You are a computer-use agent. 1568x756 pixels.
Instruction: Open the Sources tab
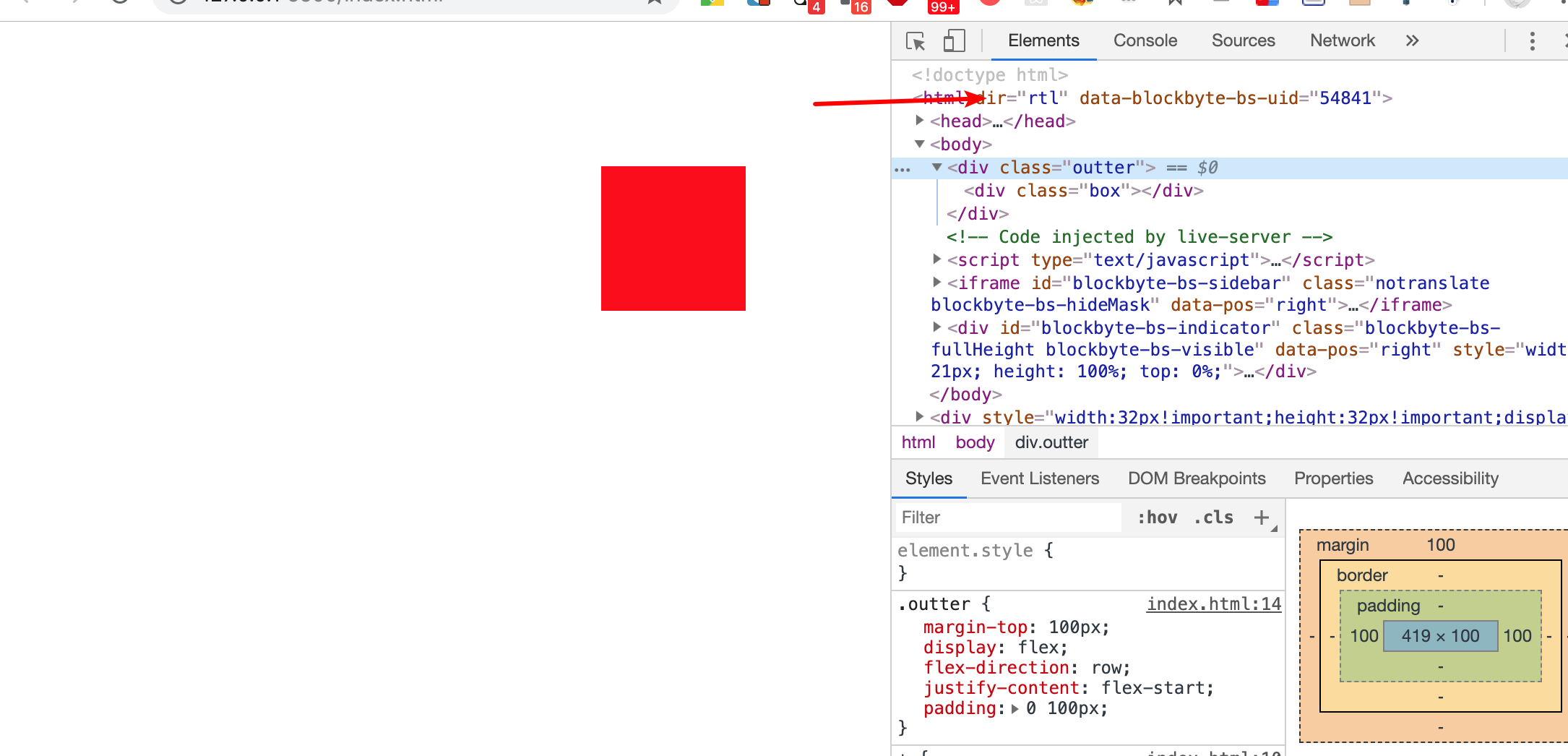point(1243,40)
